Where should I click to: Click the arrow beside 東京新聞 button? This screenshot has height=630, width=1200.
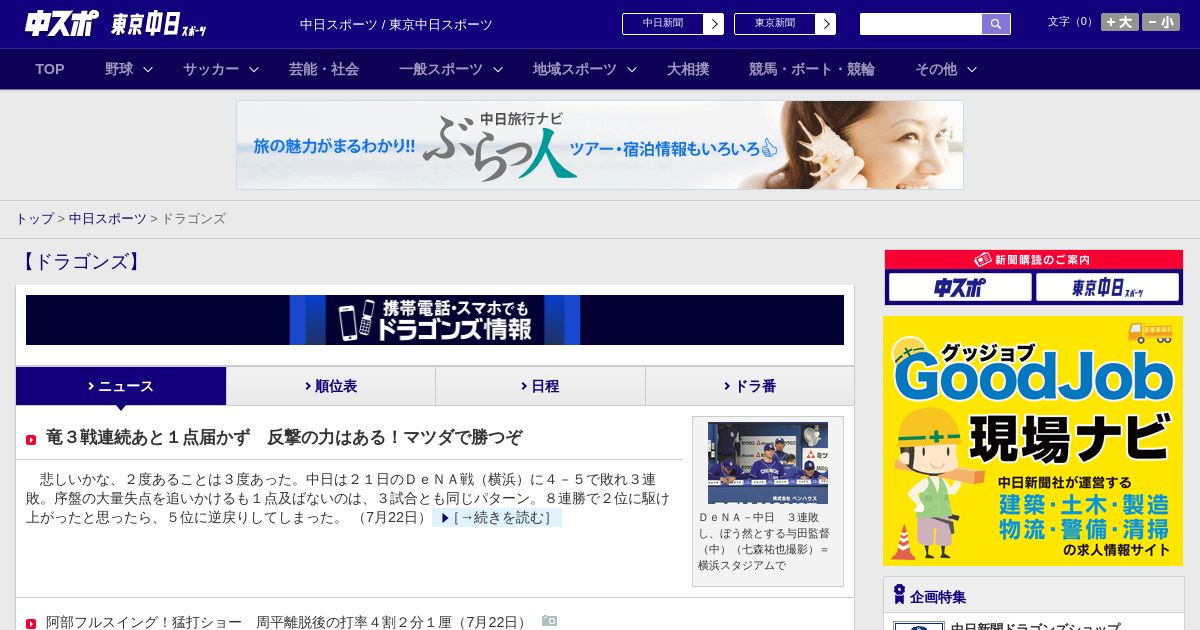click(x=825, y=24)
